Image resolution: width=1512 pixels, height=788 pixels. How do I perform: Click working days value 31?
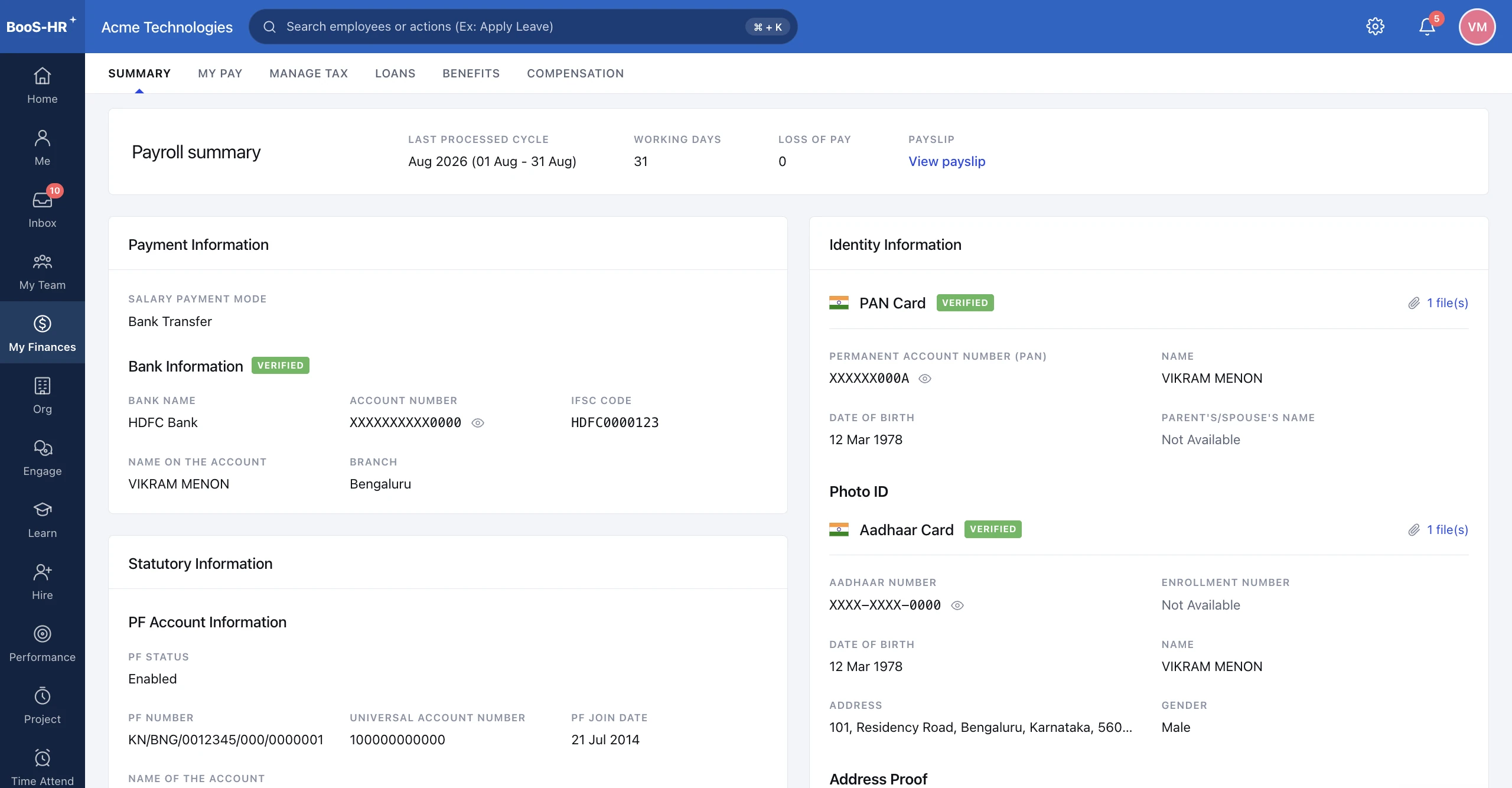[641, 161]
